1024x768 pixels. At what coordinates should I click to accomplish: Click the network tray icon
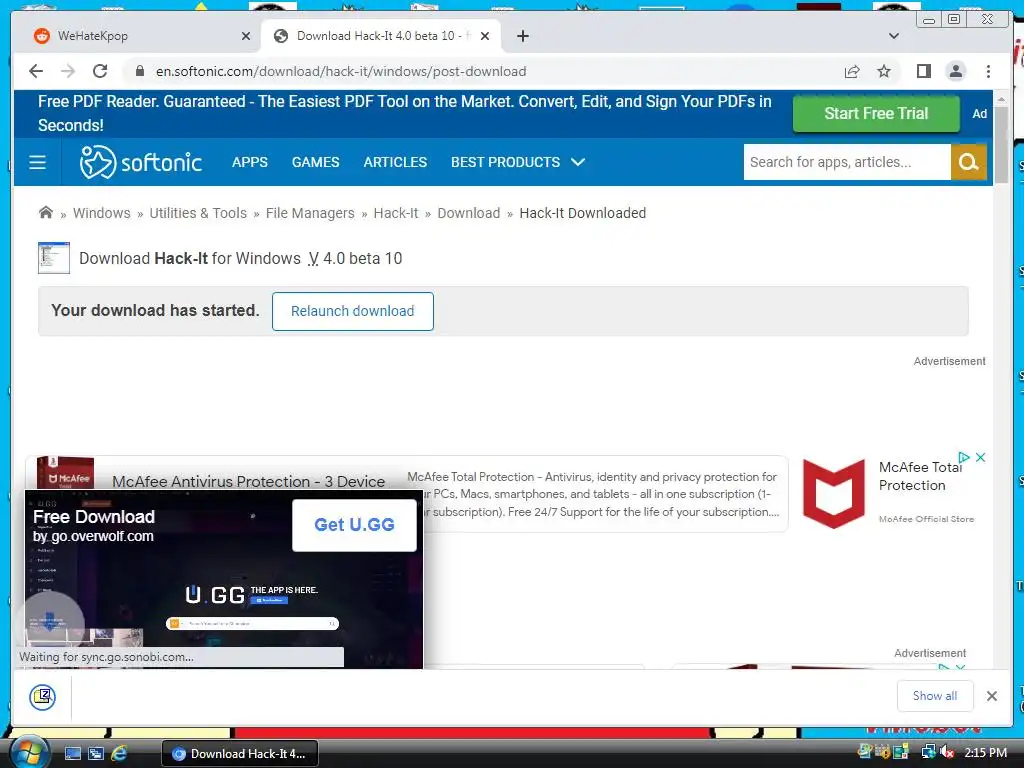click(927, 753)
